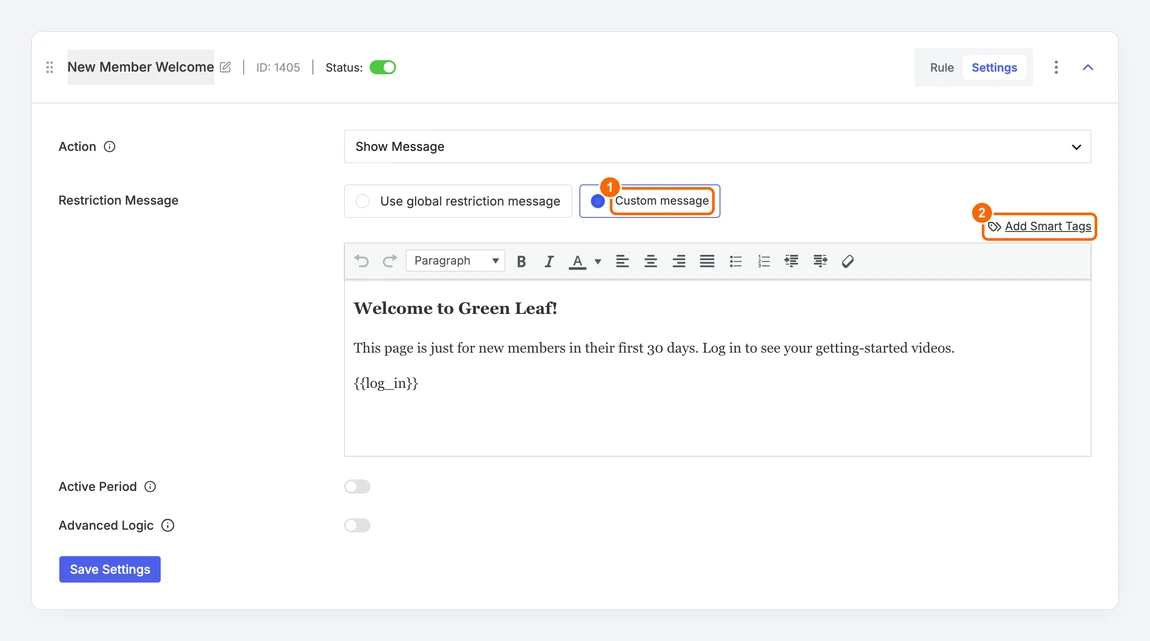Click the drag handle beside New Member Welcome

(x=49, y=67)
